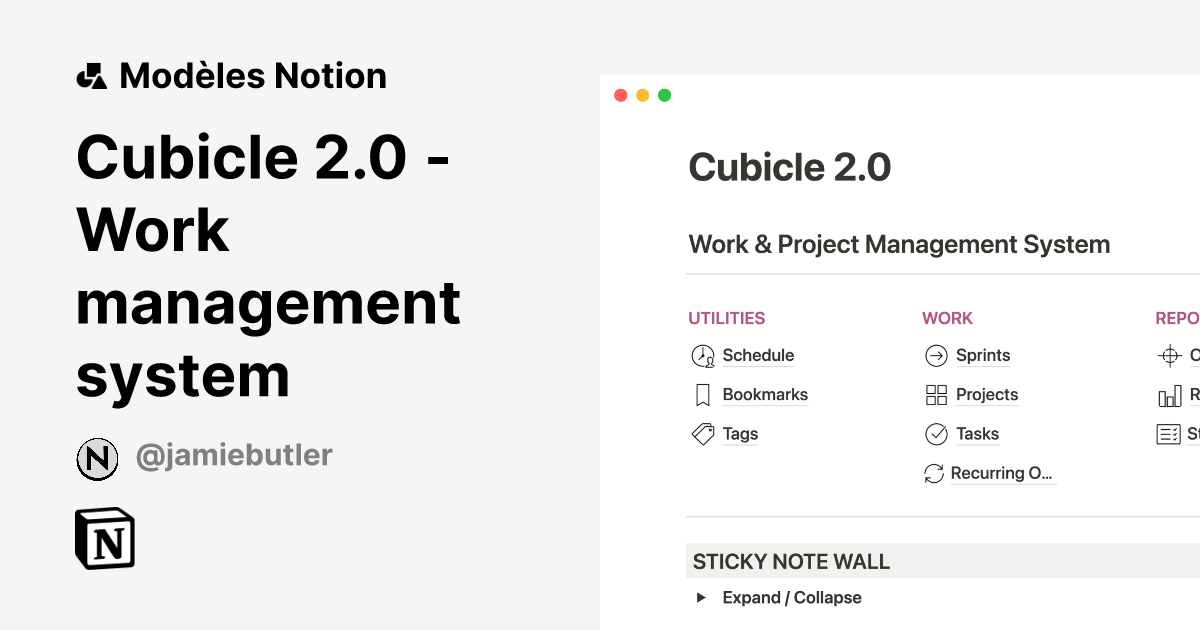Screen dimensions: 1200x630
Task: Click the disclosure triangle next to Expand / Collapse
Action: (700, 597)
